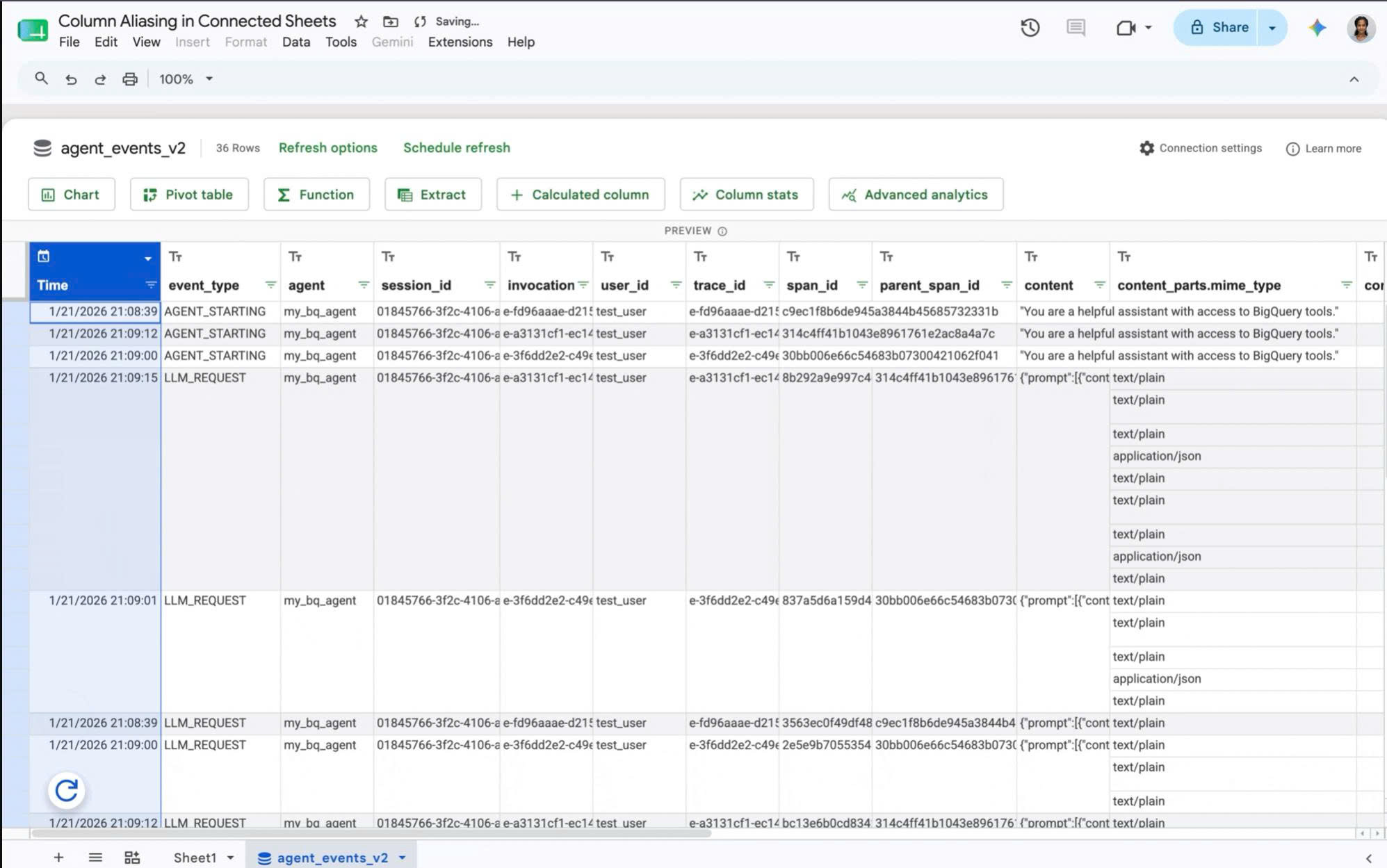Screen dimensions: 1387x868
Task: Filter the session_id column
Action: pos(490,285)
